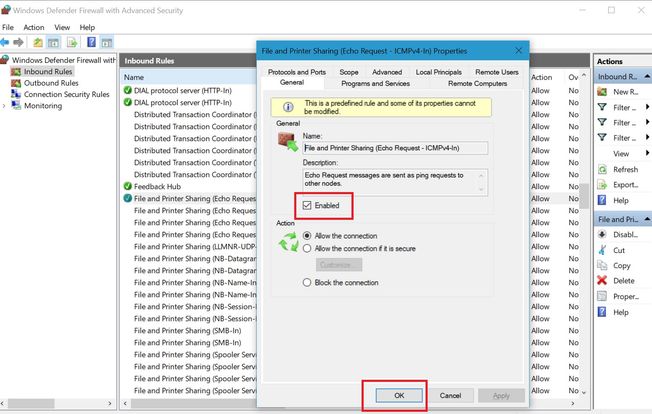Click the first Filter funnel icon
Screen dimensions: 652x414
(x=602, y=107)
